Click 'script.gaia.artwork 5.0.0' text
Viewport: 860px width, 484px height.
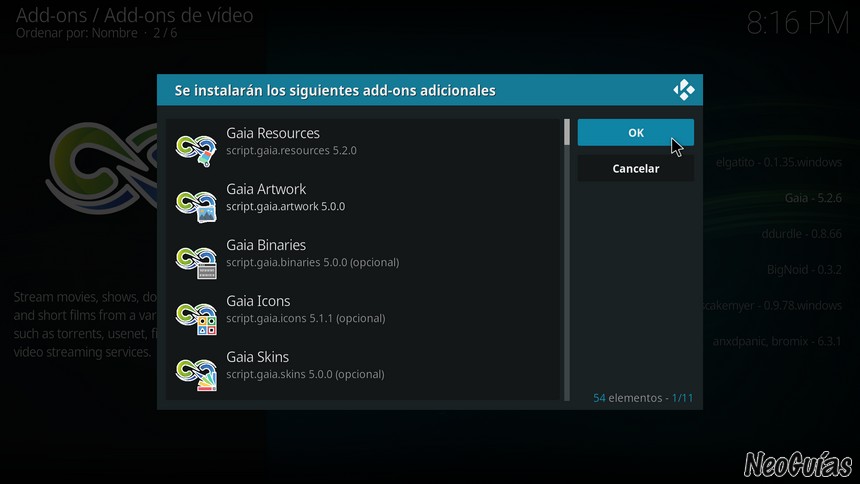tap(286, 206)
